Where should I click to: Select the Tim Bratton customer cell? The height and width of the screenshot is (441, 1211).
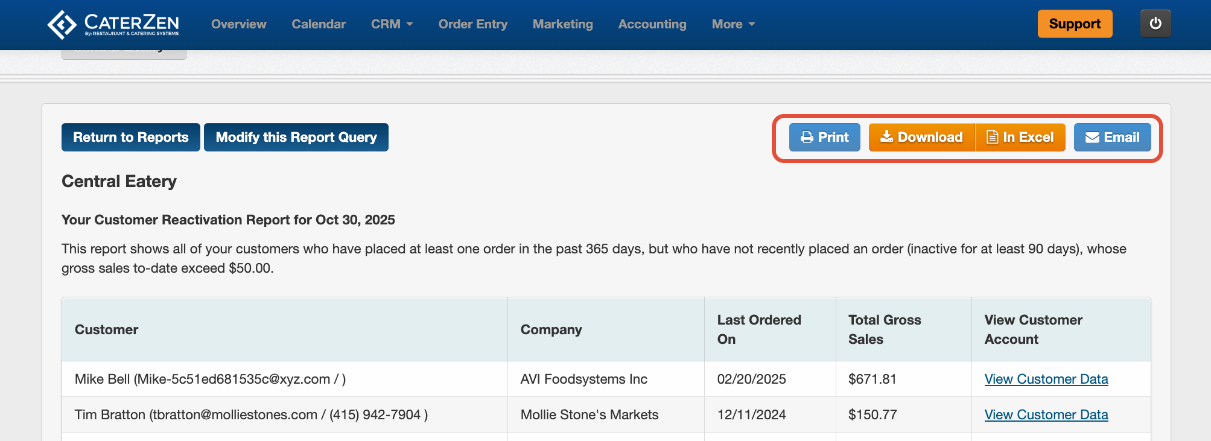click(285, 414)
